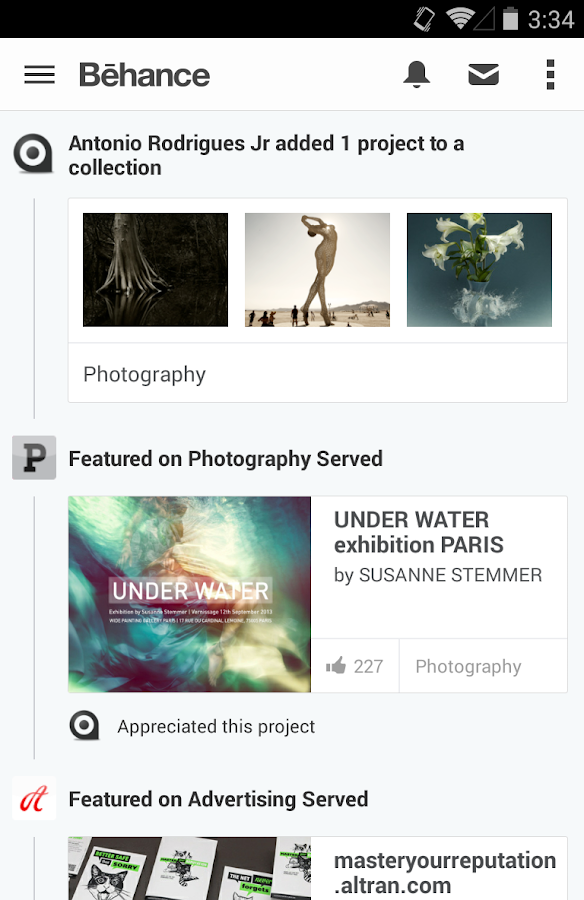The width and height of the screenshot is (584, 900).
Task: Tap the avatar next to Appreciated this project
Action: click(84, 727)
